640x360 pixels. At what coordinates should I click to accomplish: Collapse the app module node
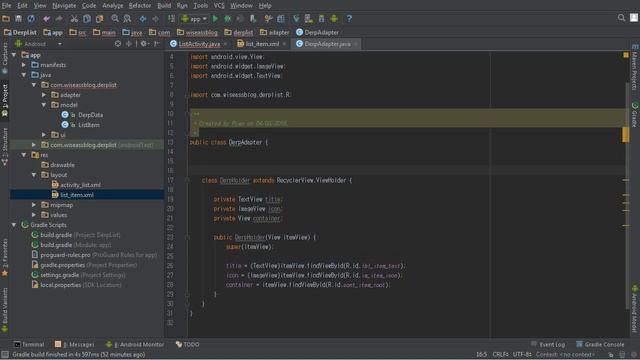(x=14, y=55)
